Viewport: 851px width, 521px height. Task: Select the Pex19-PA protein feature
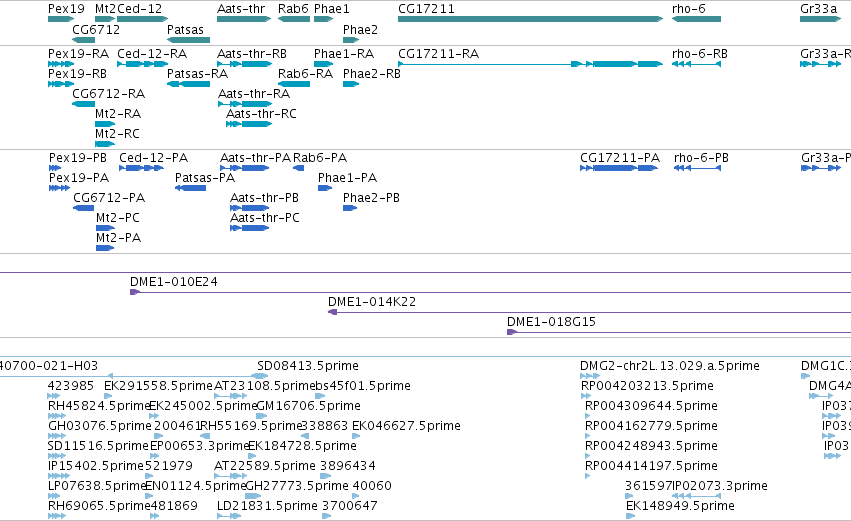tap(59, 188)
